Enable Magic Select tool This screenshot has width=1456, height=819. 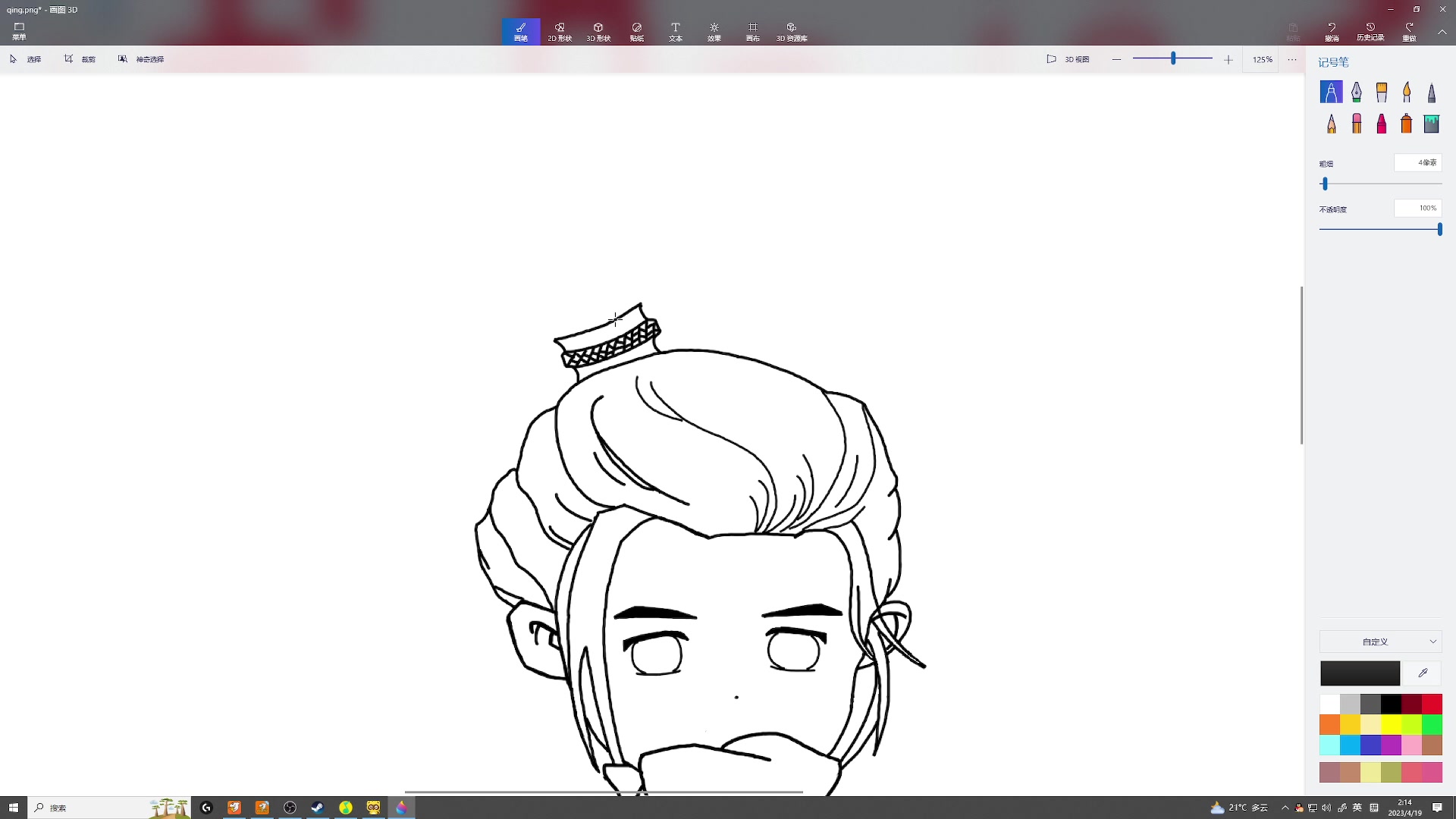click(x=141, y=59)
